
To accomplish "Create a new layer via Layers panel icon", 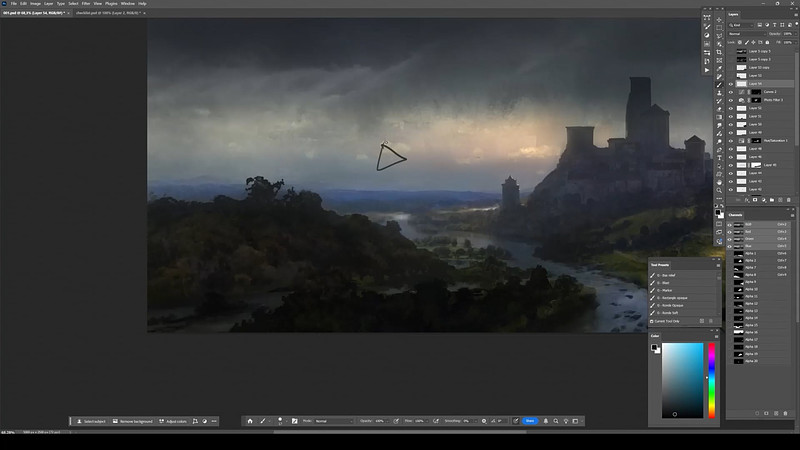I will pyautogui.click(x=780, y=200).
